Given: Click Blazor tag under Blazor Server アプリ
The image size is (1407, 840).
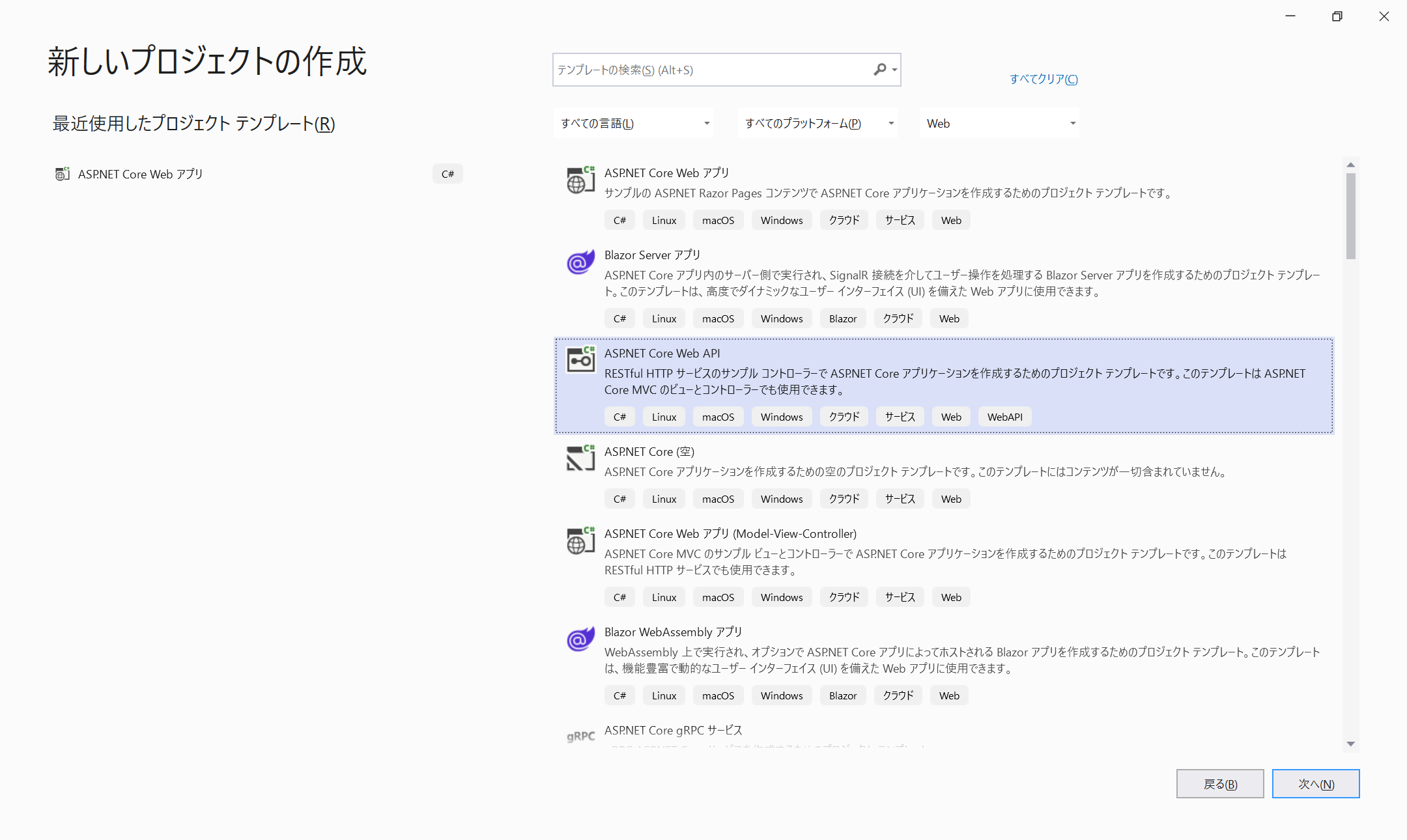Looking at the screenshot, I should tap(843, 318).
